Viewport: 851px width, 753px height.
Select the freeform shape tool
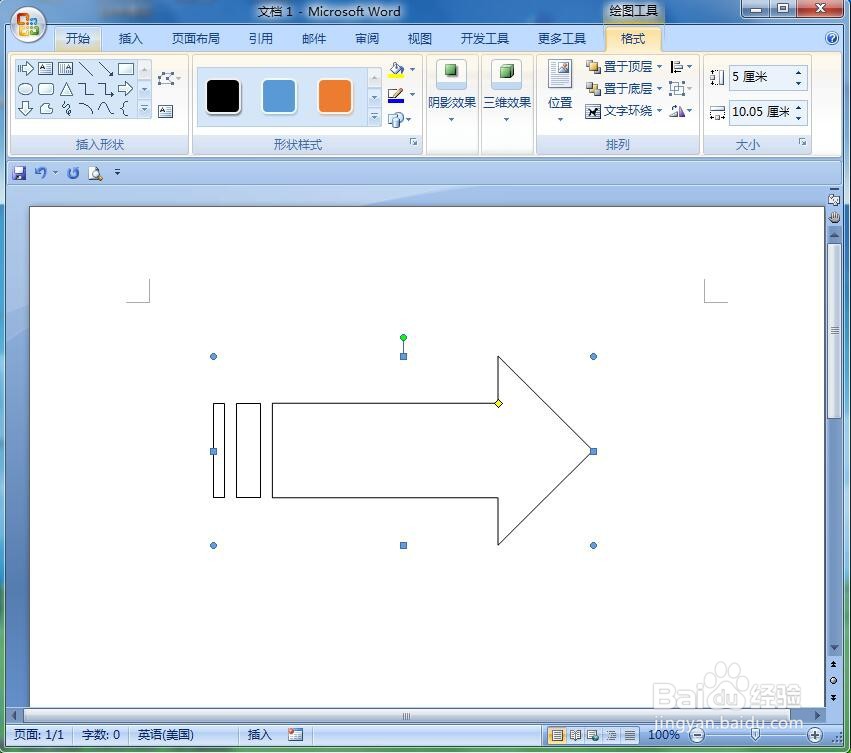coord(46,109)
